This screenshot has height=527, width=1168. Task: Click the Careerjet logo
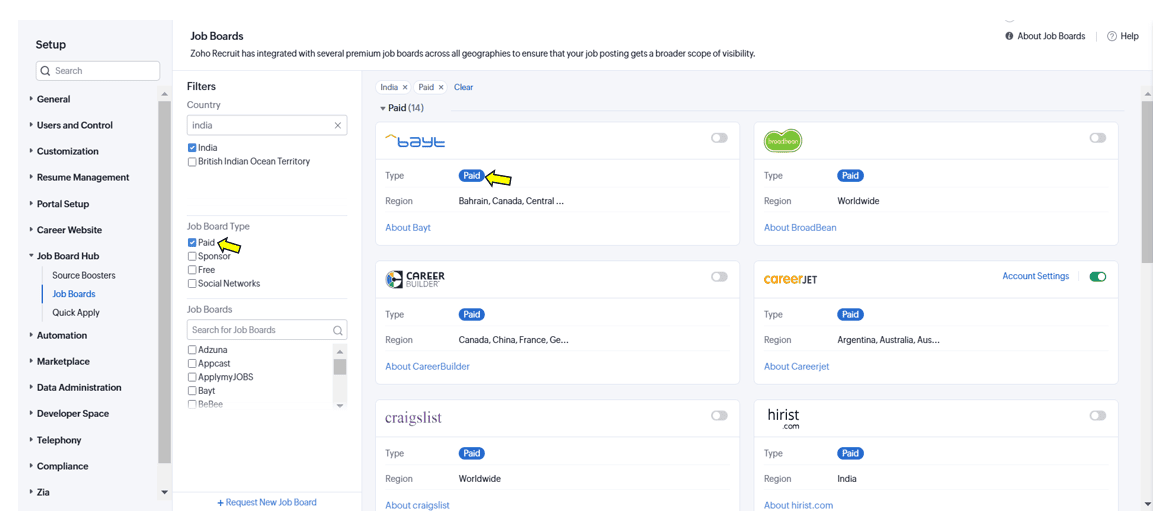pyautogui.click(x=790, y=280)
